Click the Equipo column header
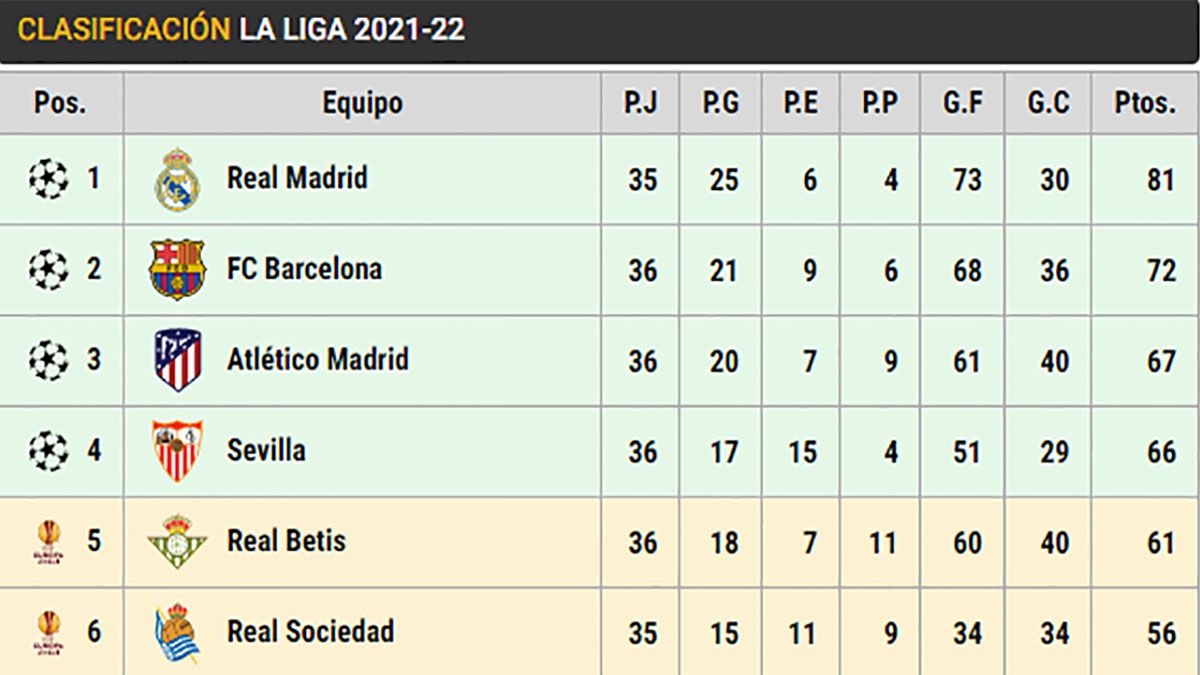This screenshot has height=675, width=1200. [x=362, y=102]
